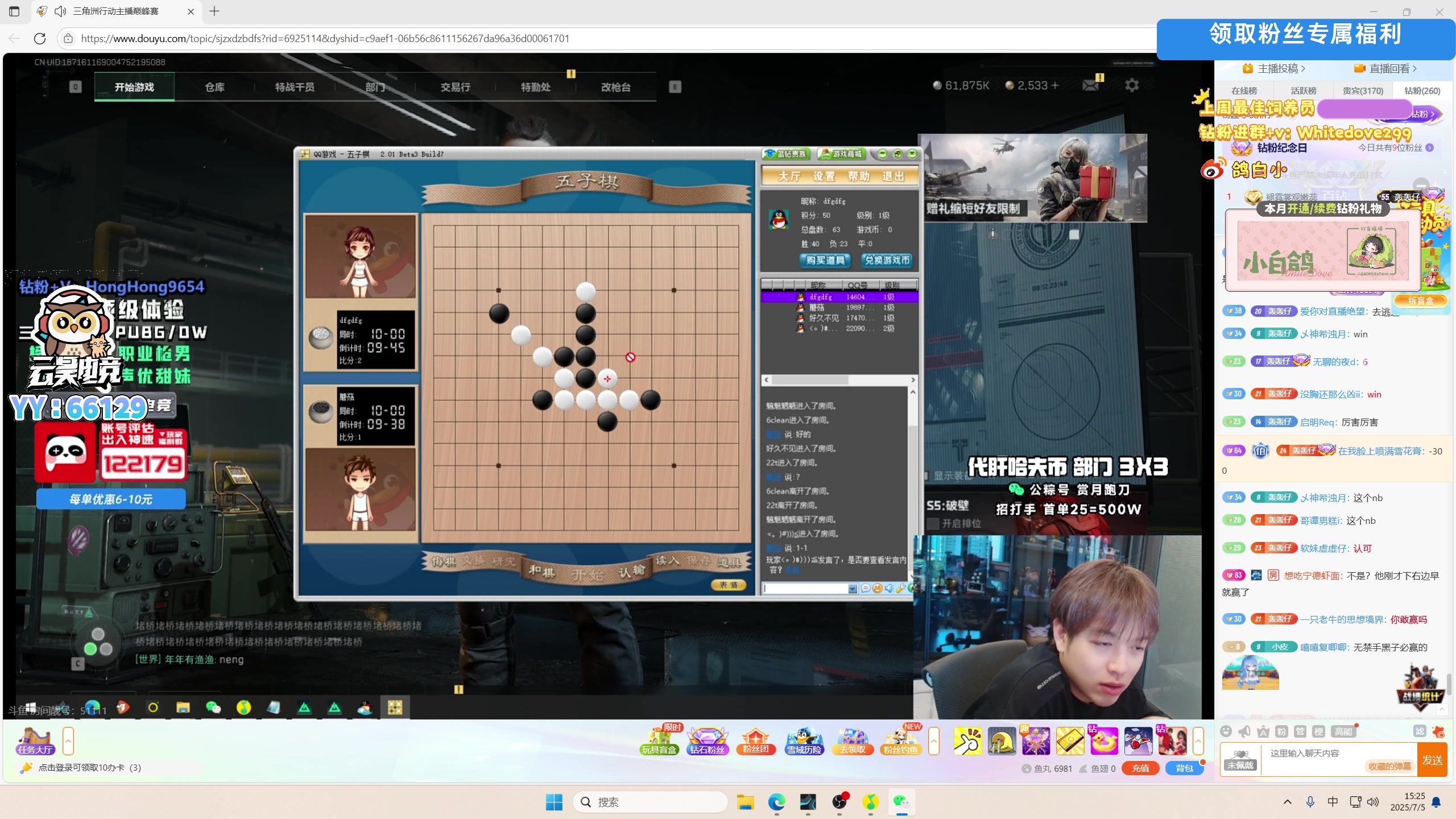Click the Windows taskbar search box
Viewport: 1456px width, 819px height.
(650, 802)
